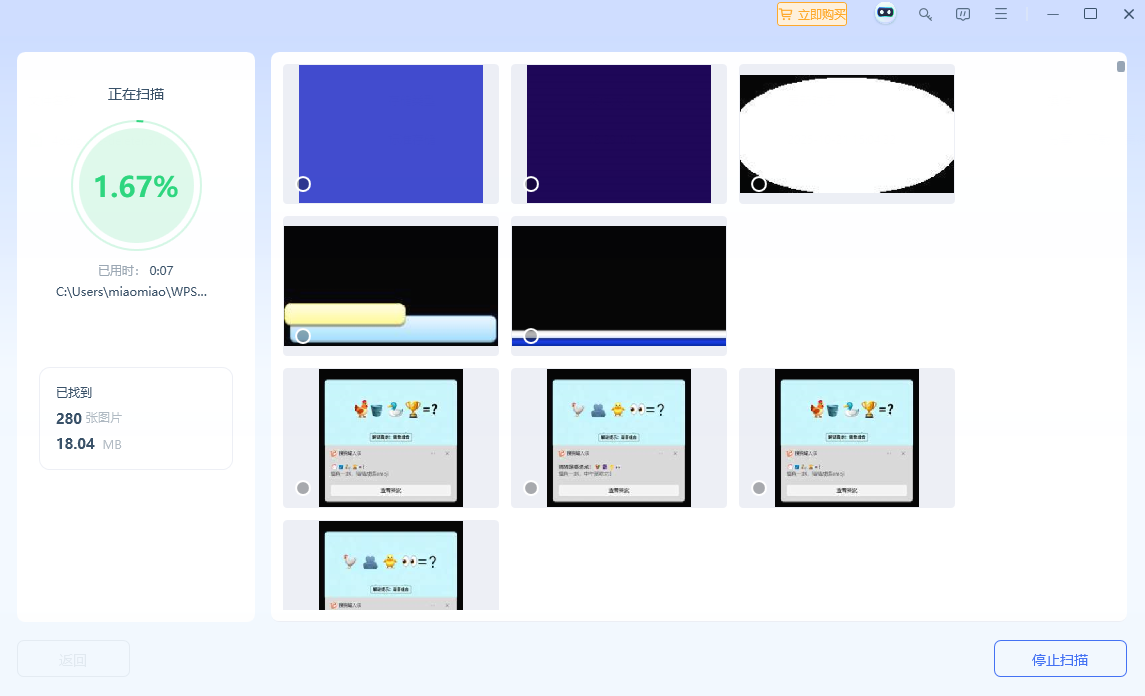Open the robot assistant icon
This screenshot has height=696, width=1145.
885,14
